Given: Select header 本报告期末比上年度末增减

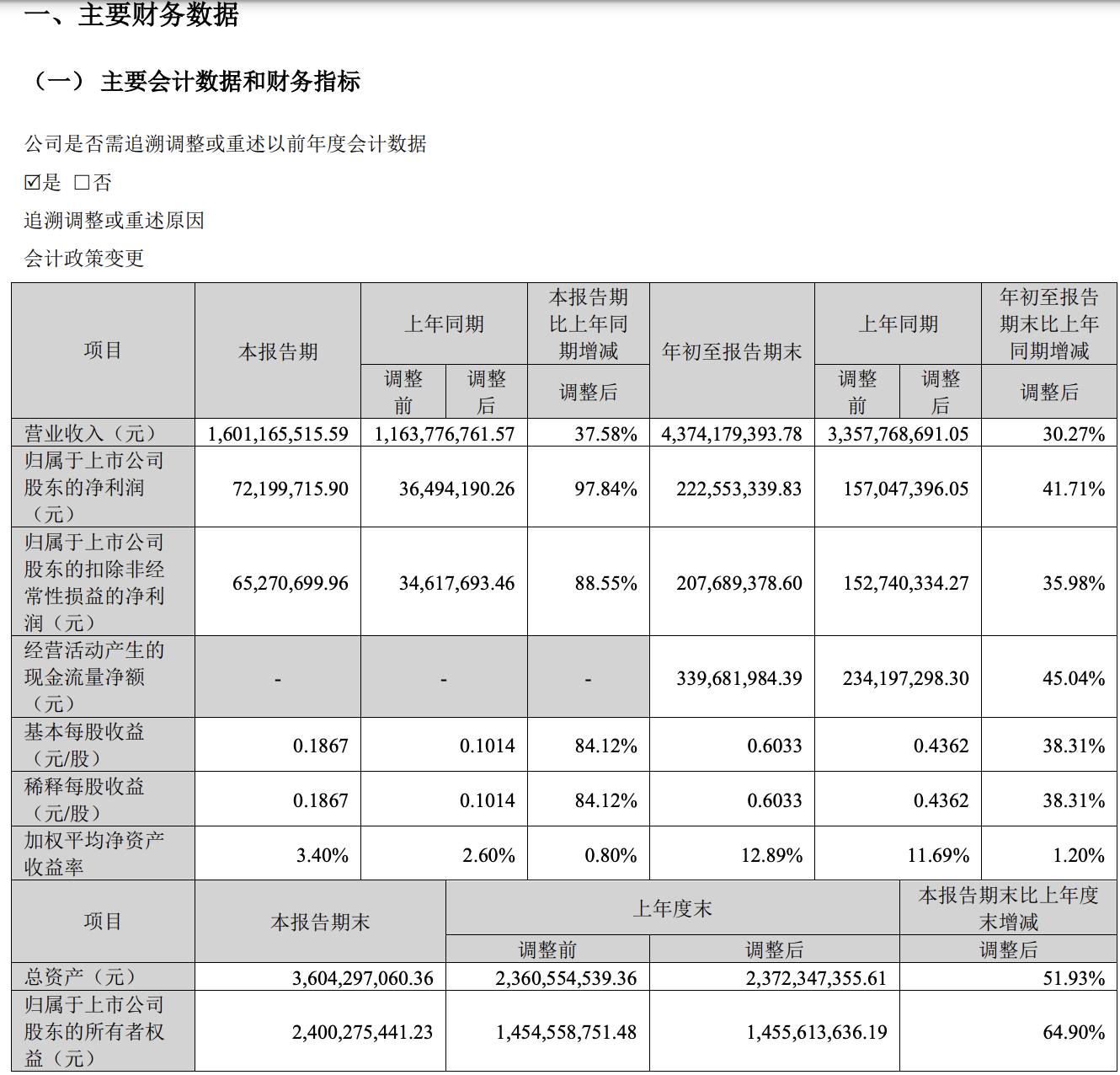Looking at the screenshot, I should point(1008,908).
